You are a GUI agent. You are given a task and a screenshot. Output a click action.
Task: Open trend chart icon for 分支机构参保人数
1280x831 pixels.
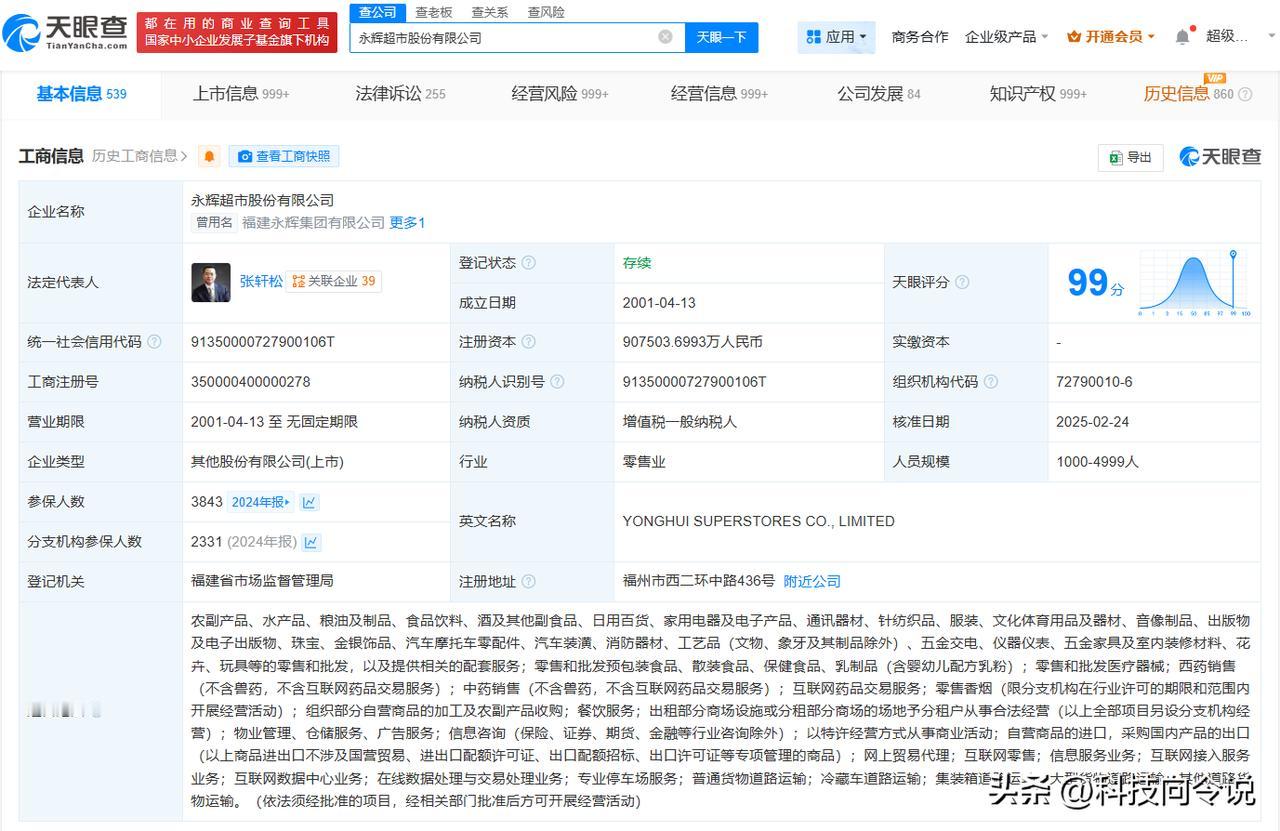[x=311, y=542]
